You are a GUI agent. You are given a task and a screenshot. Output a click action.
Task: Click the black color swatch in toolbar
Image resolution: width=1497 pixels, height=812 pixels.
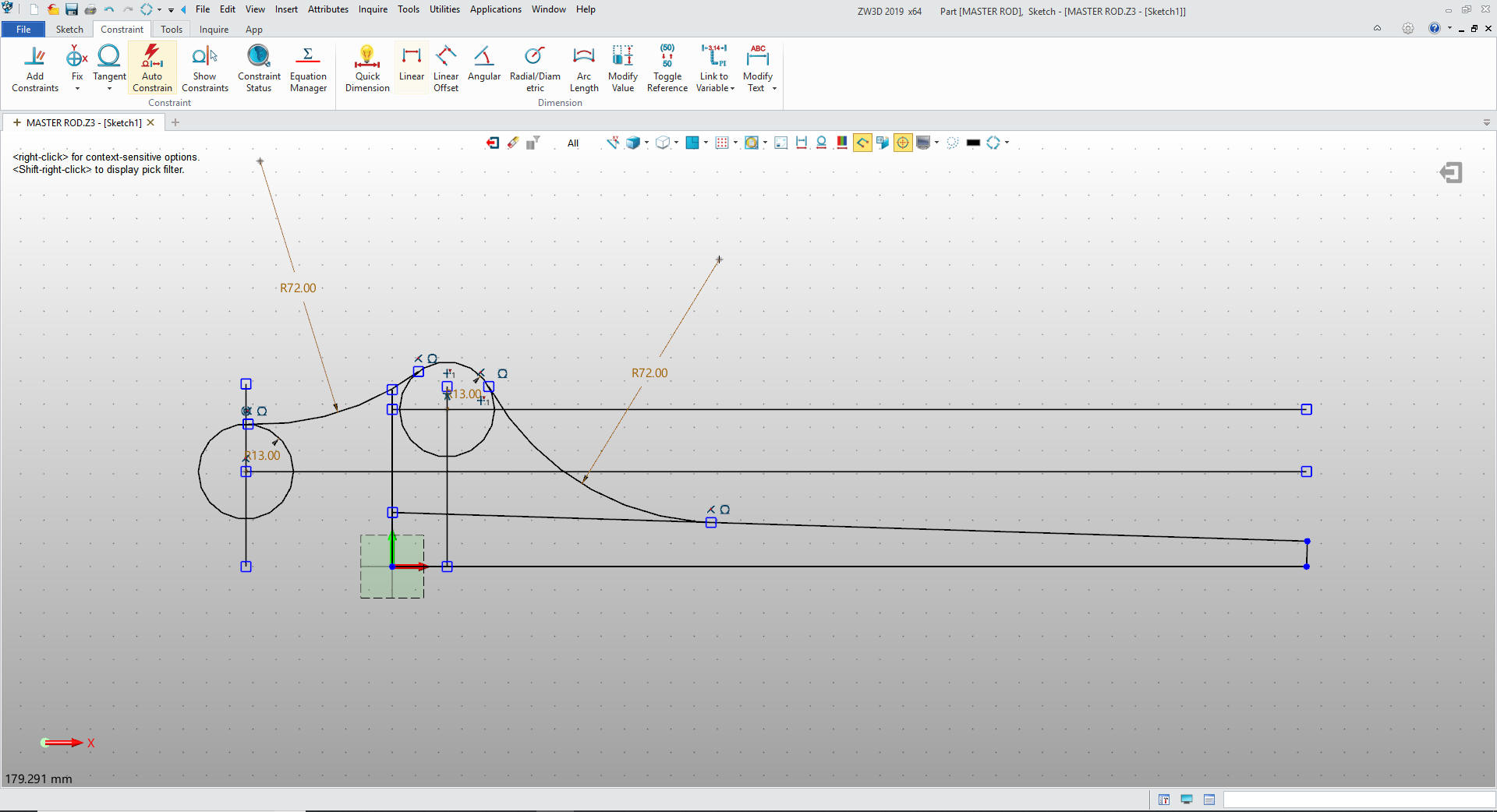972,143
